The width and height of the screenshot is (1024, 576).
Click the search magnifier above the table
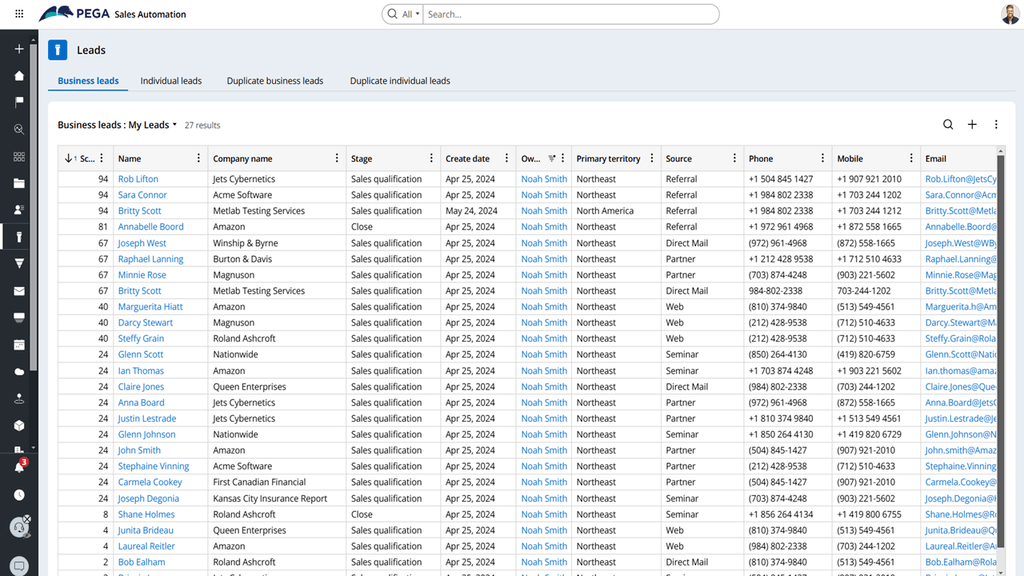point(948,125)
